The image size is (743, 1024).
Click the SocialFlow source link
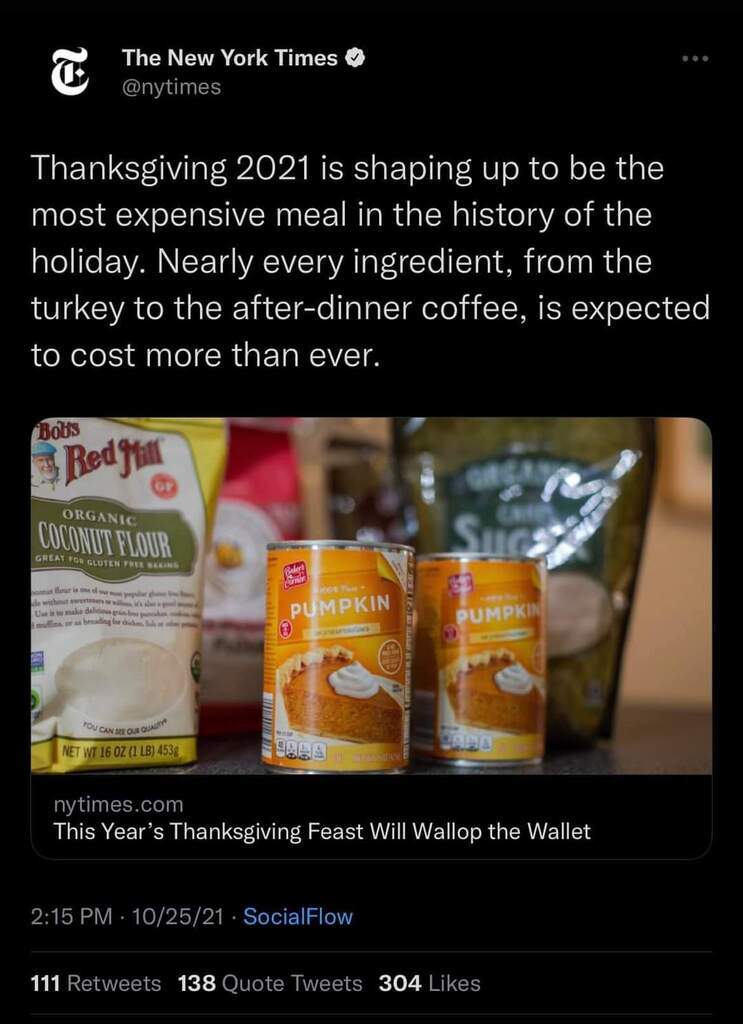[298, 916]
